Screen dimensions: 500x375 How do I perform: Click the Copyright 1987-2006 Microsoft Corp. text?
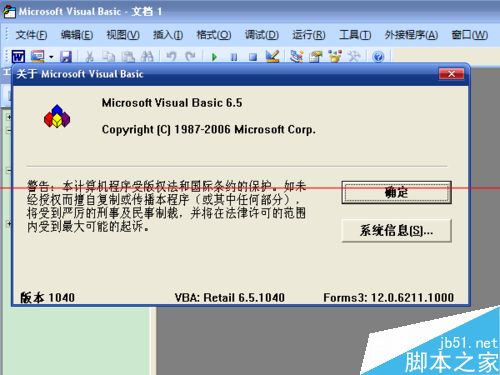(x=209, y=129)
